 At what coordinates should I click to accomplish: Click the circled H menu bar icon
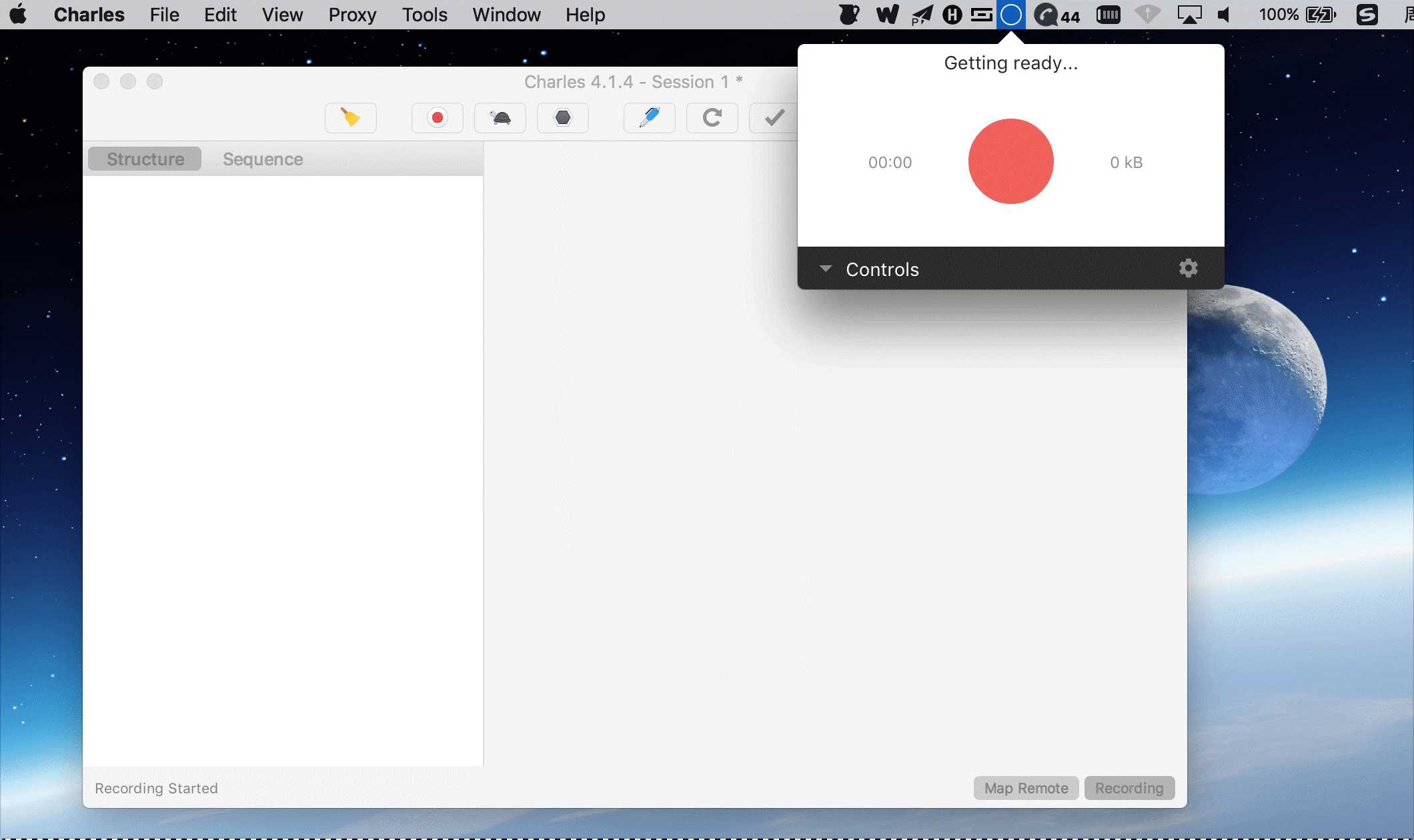click(952, 14)
